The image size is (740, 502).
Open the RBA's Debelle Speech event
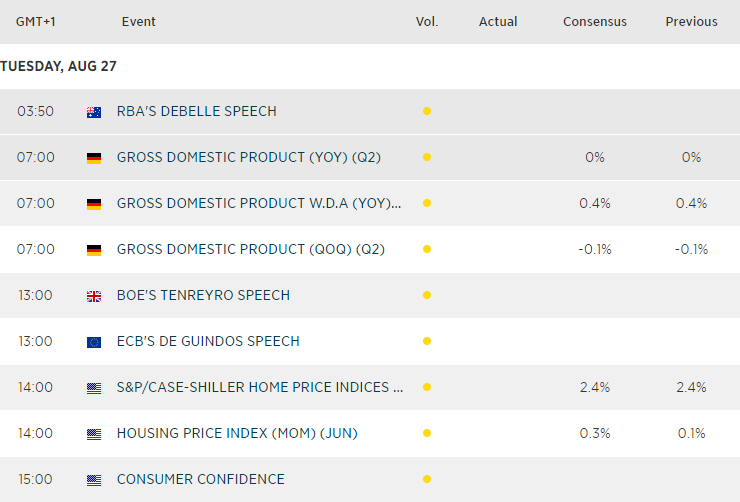[196, 112]
